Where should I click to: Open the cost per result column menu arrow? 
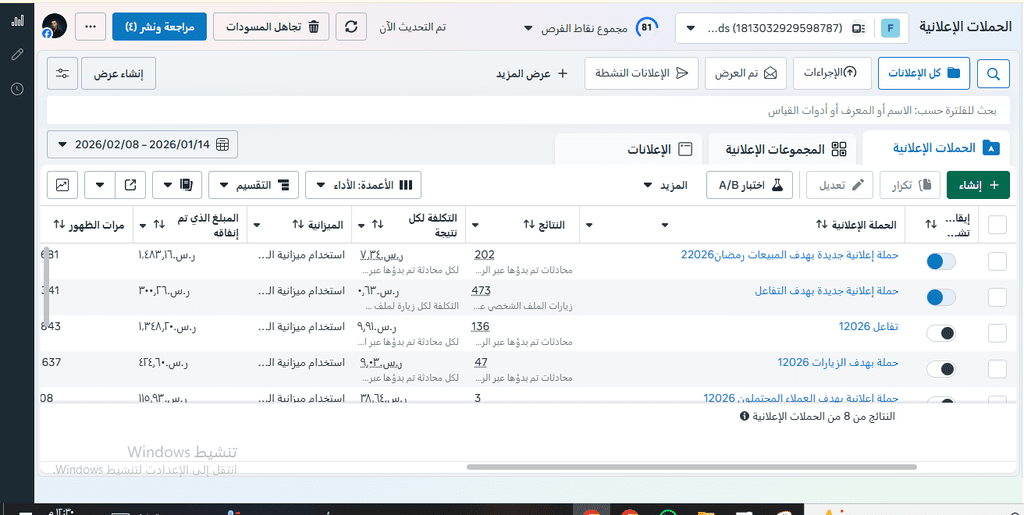[360, 225]
